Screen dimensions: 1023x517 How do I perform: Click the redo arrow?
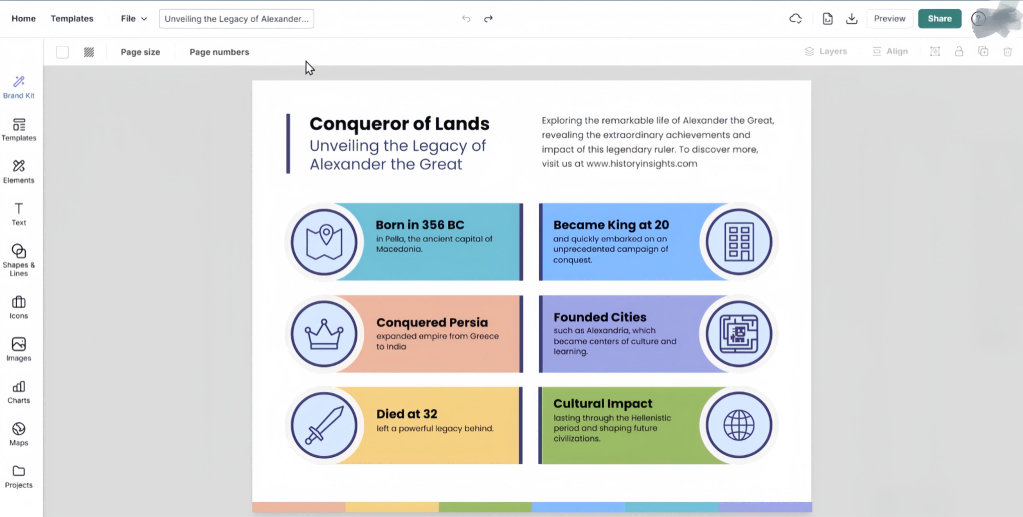coord(488,18)
